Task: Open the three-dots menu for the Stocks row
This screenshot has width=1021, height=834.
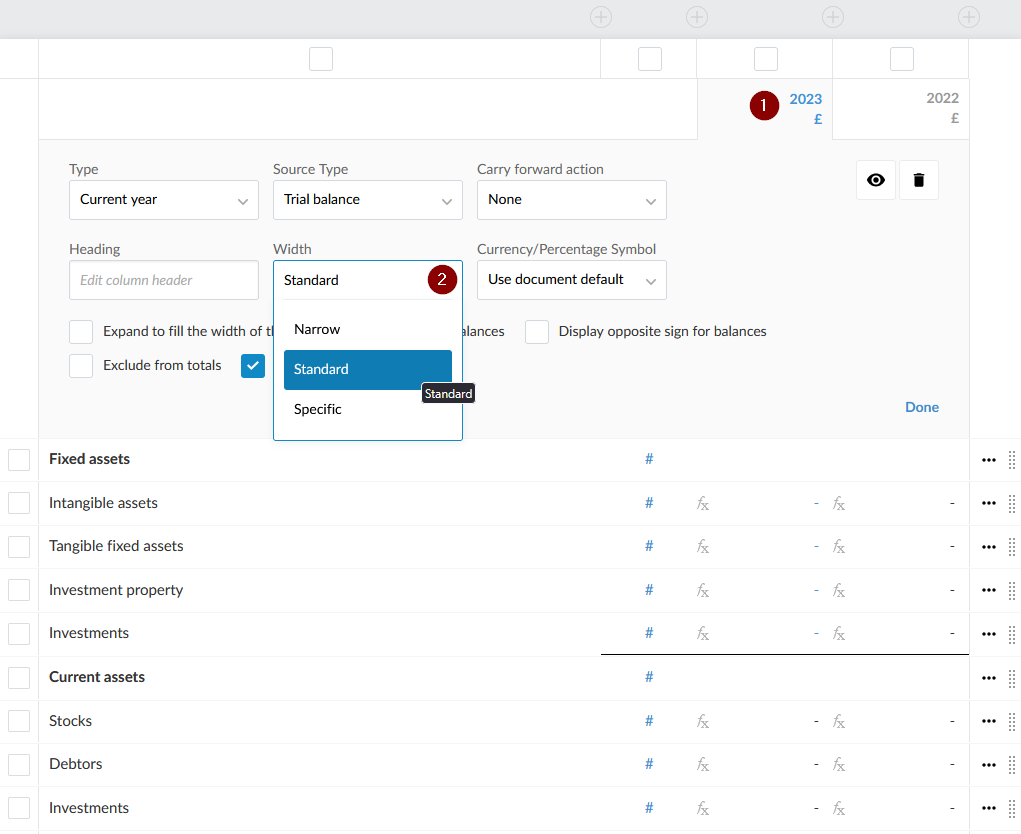Action: click(x=989, y=721)
